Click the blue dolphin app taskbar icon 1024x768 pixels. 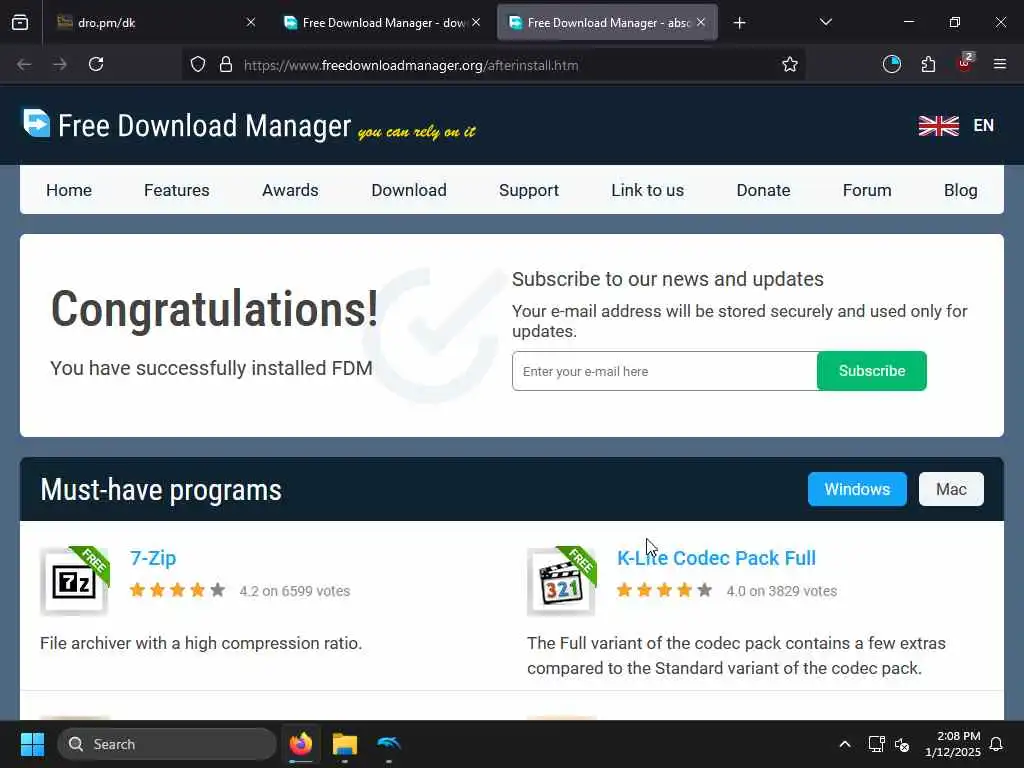[x=389, y=744]
